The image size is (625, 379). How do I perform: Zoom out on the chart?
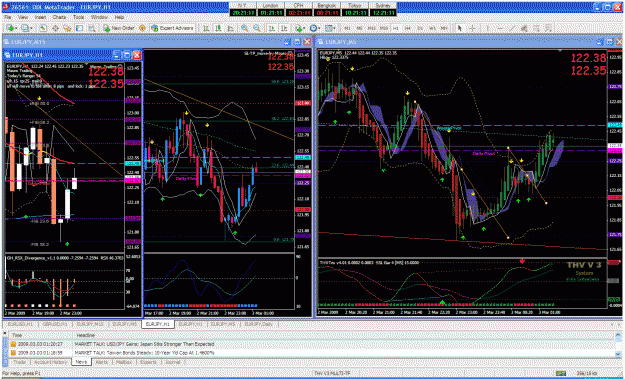[257, 28]
